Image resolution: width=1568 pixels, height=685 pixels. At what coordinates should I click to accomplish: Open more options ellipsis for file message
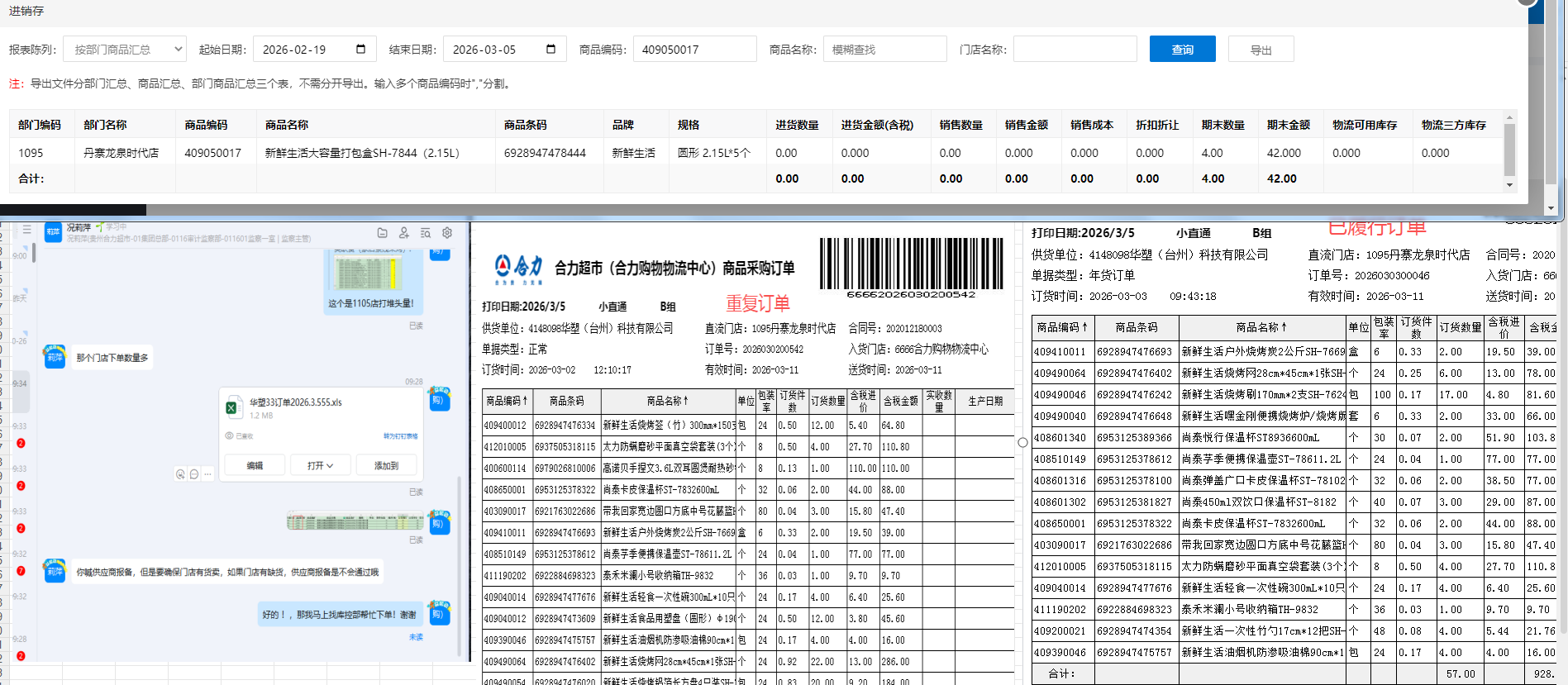tap(208, 474)
